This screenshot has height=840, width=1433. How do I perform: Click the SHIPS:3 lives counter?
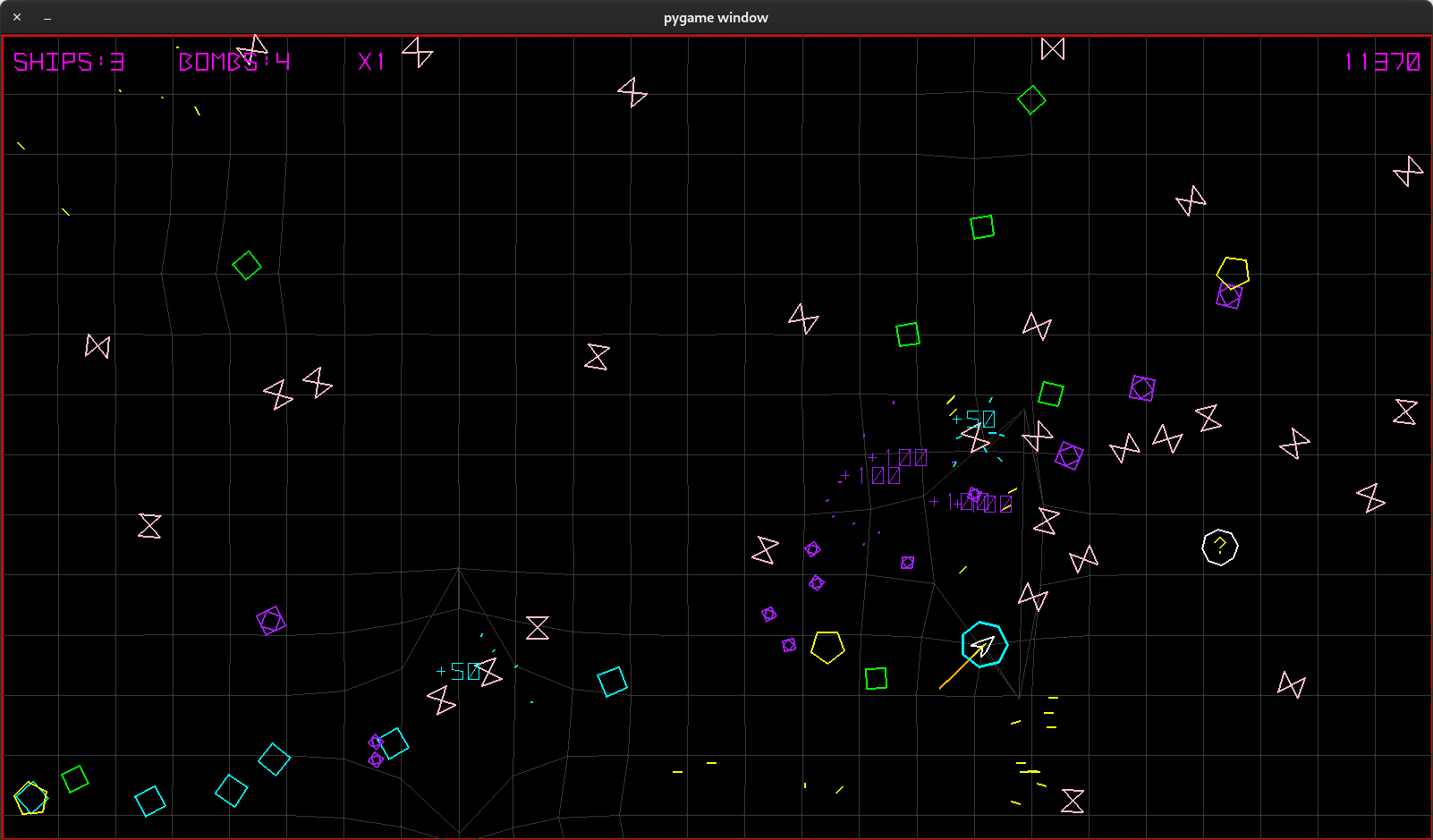(69, 62)
